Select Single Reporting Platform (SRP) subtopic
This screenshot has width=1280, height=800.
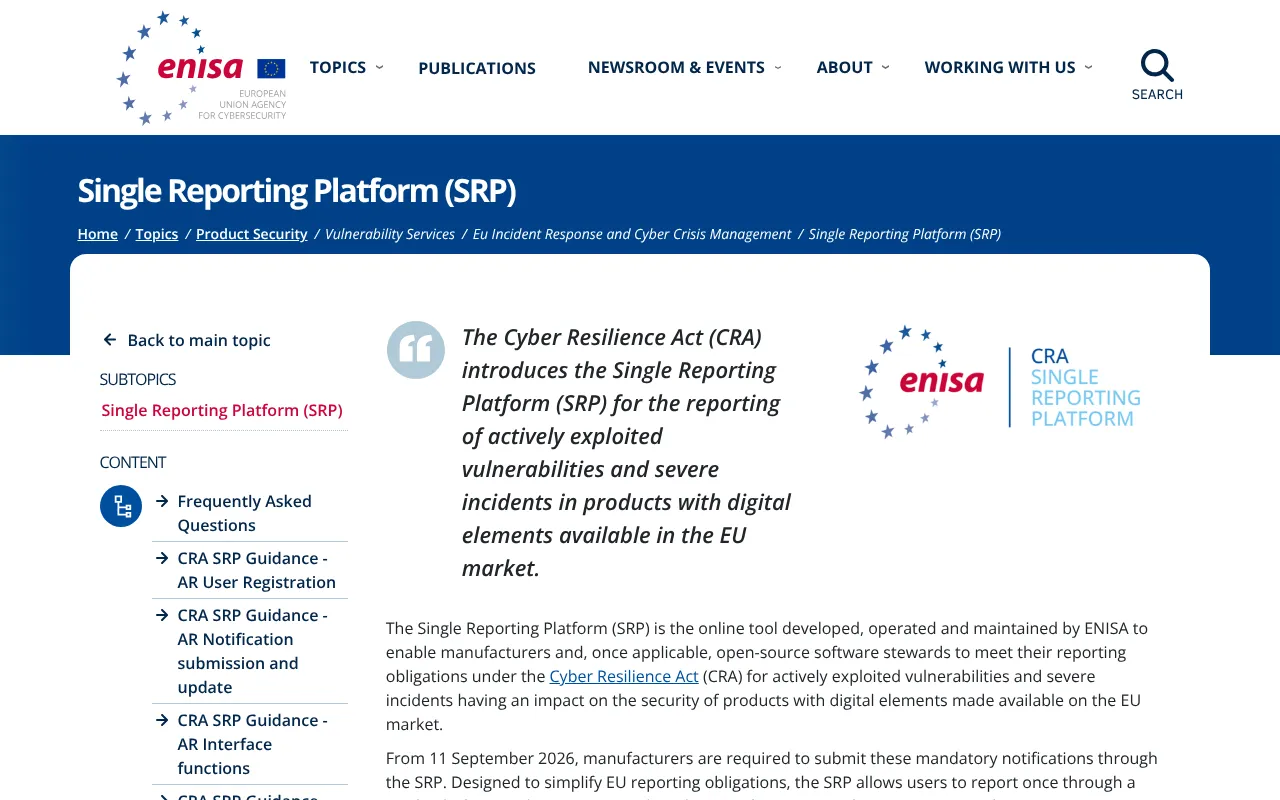[x=222, y=410]
